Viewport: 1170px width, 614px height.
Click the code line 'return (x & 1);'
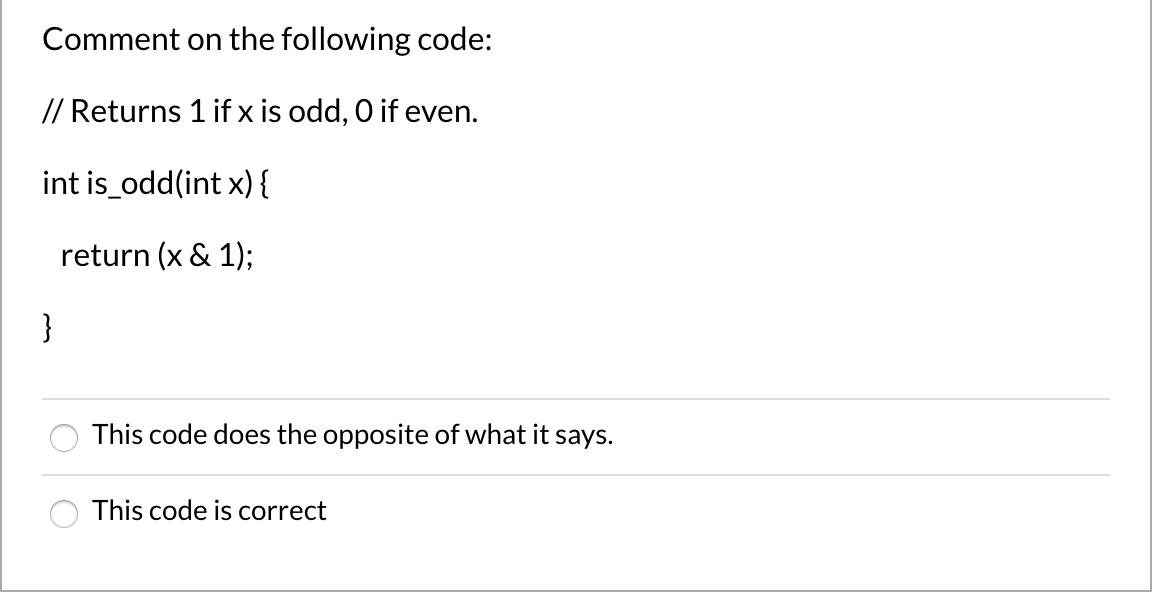click(x=159, y=256)
